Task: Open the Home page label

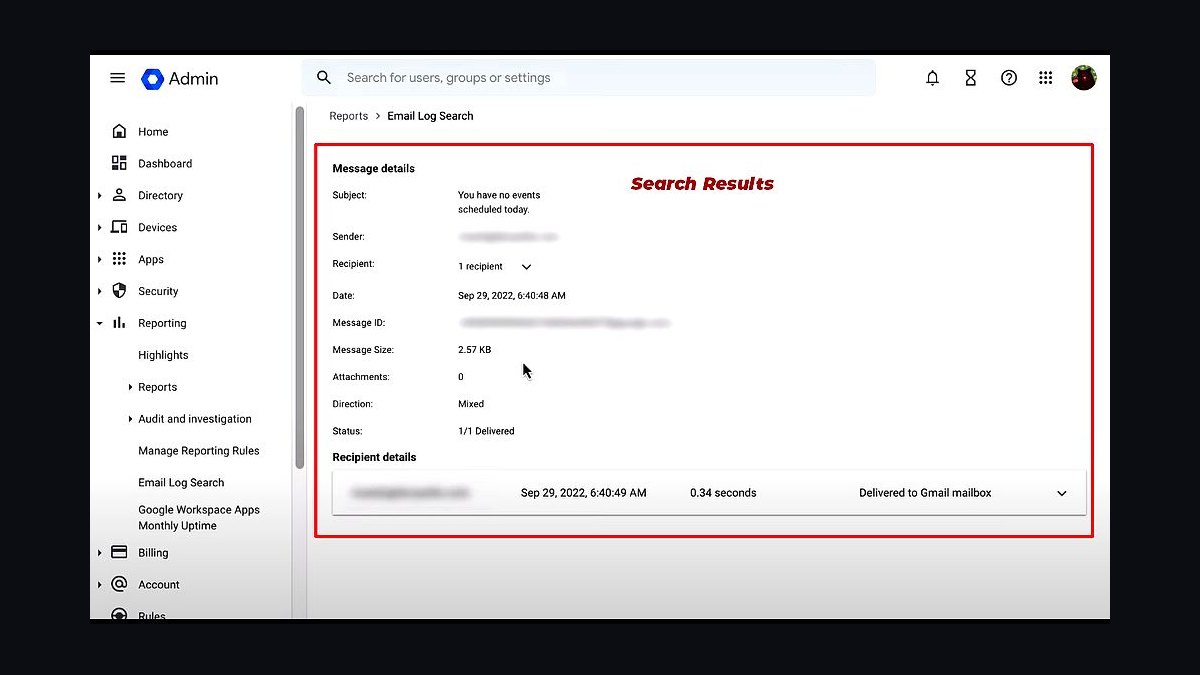Action: pos(153,132)
